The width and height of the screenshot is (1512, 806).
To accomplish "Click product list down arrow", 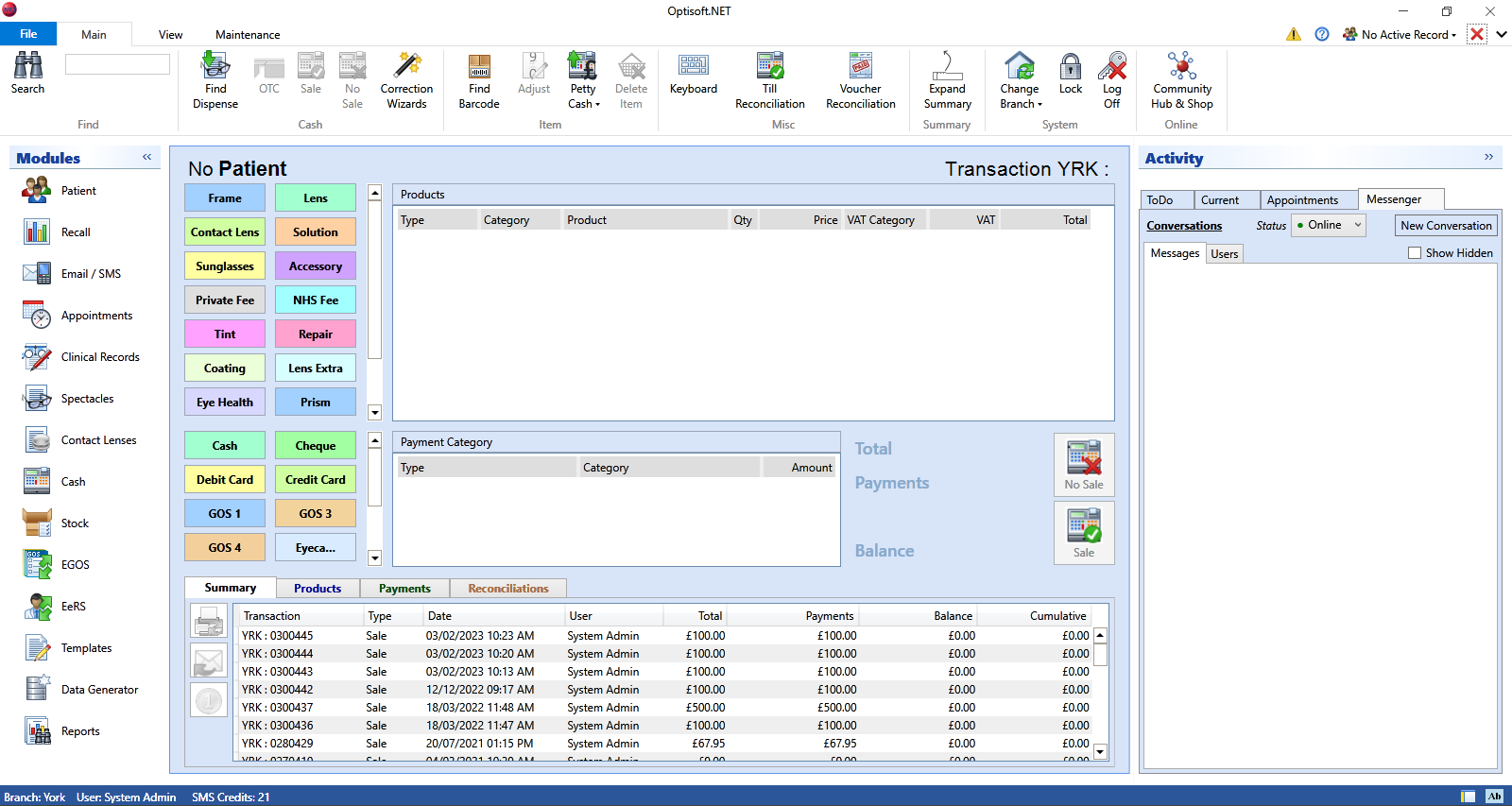I will (374, 413).
